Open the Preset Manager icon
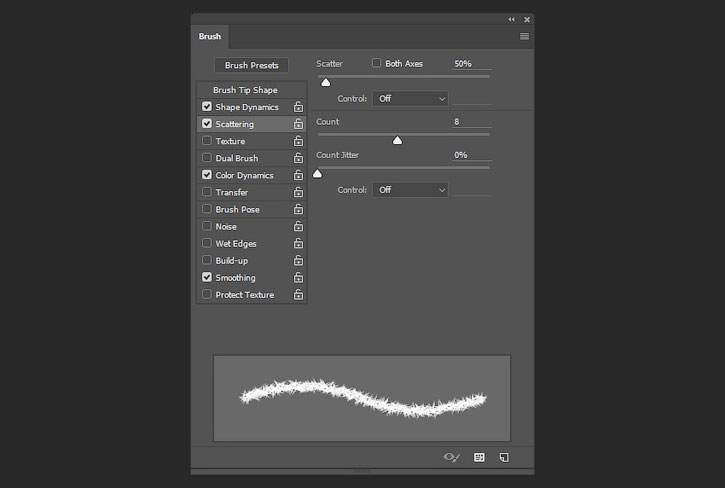The image size is (725, 488). point(479,457)
